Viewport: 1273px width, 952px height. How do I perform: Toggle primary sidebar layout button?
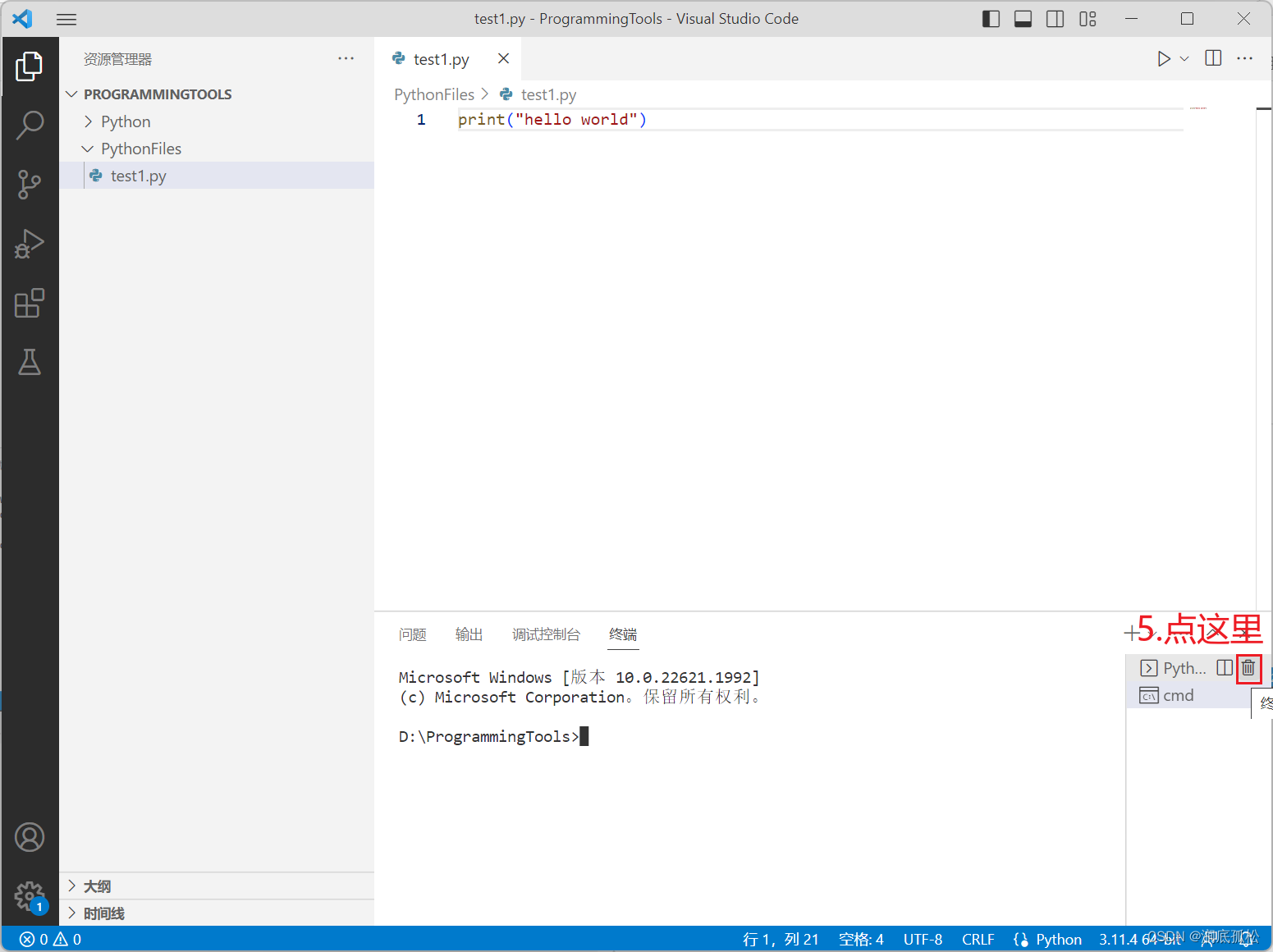pyautogui.click(x=991, y=19)
